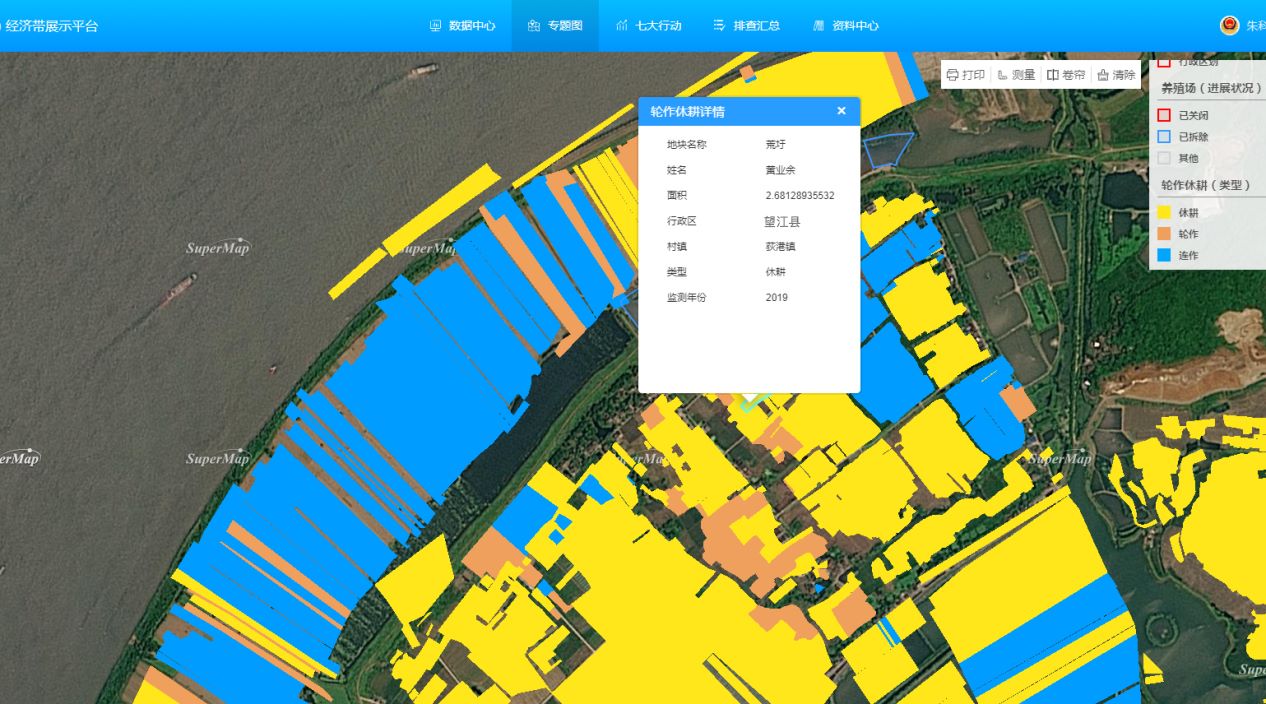This screenshot has width=1266, height=704.
Task: Click the blue 连作 legend swatch
Action: point(1164,255)
